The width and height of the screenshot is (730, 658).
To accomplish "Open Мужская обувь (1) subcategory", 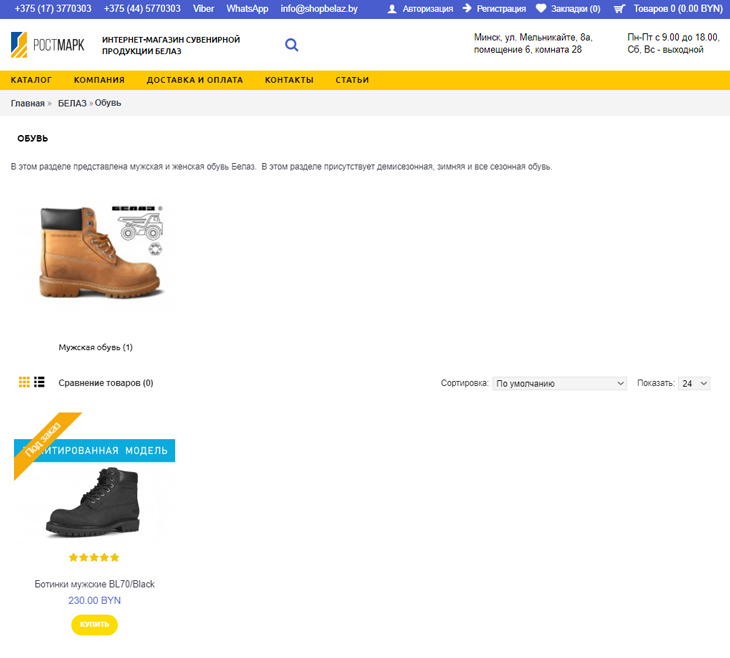I will click(95, 347).
